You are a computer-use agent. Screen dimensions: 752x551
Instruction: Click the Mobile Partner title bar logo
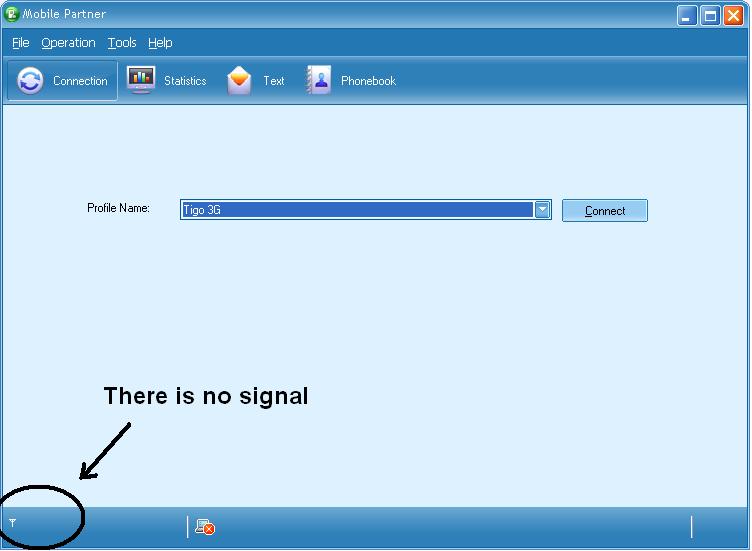click(12, 14)
